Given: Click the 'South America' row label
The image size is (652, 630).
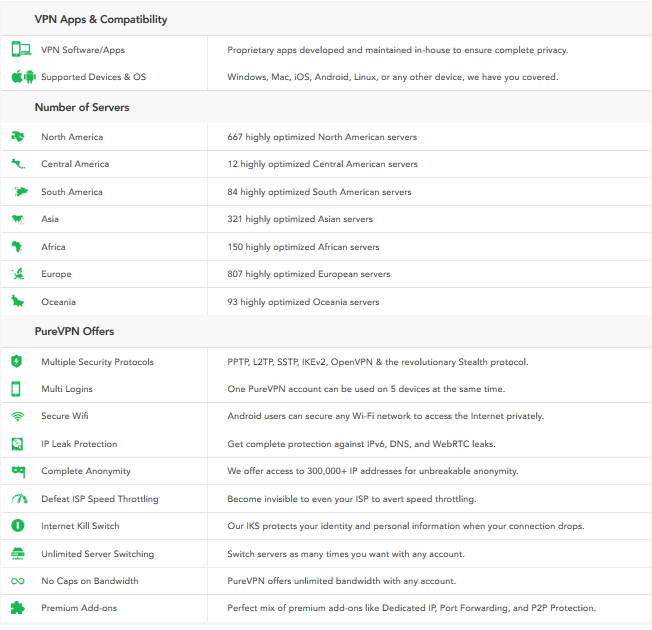Looking at the screenshot, I should point(72,192).
